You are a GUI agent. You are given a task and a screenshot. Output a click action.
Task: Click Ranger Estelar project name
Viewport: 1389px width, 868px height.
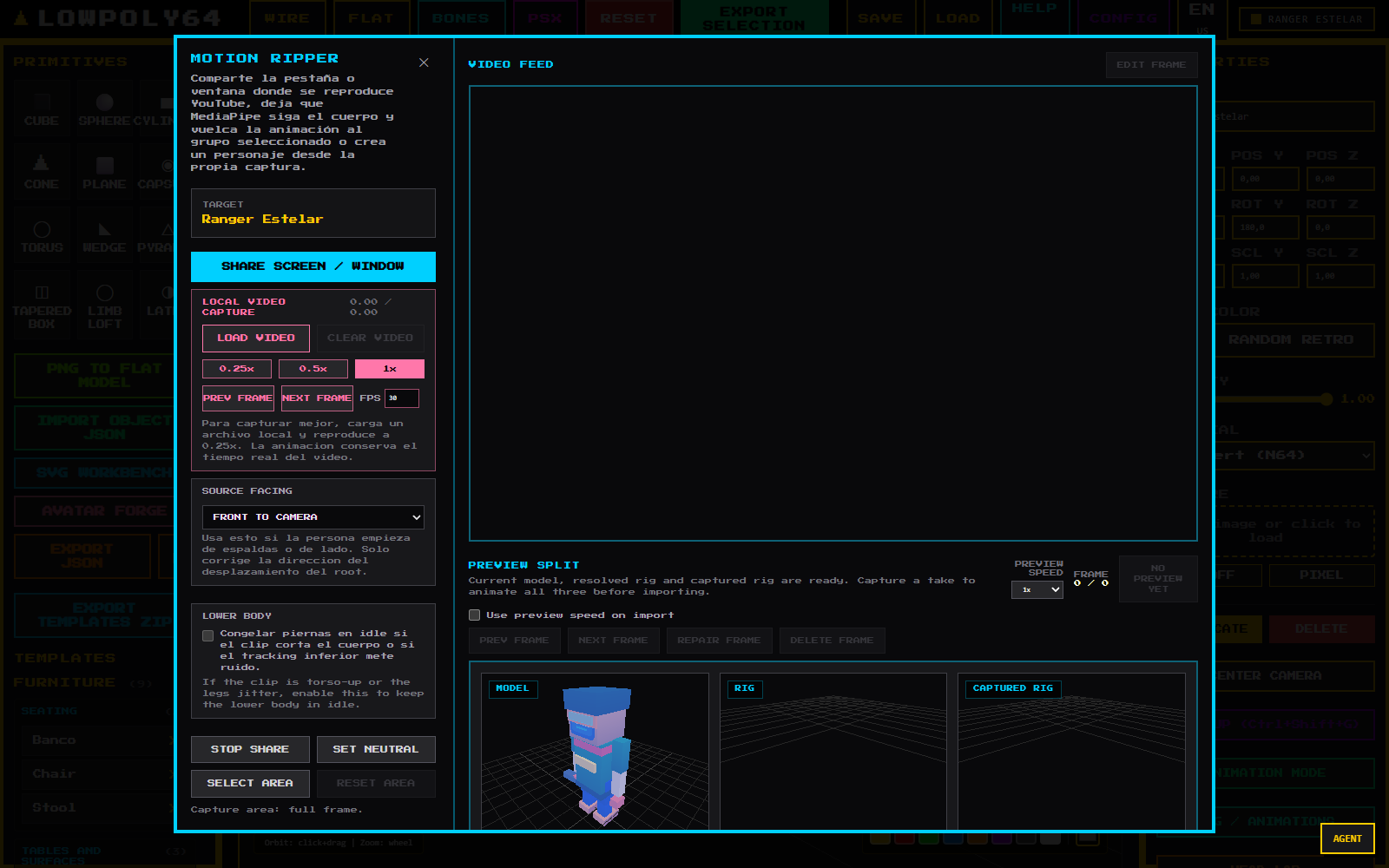click(1307, 19)
